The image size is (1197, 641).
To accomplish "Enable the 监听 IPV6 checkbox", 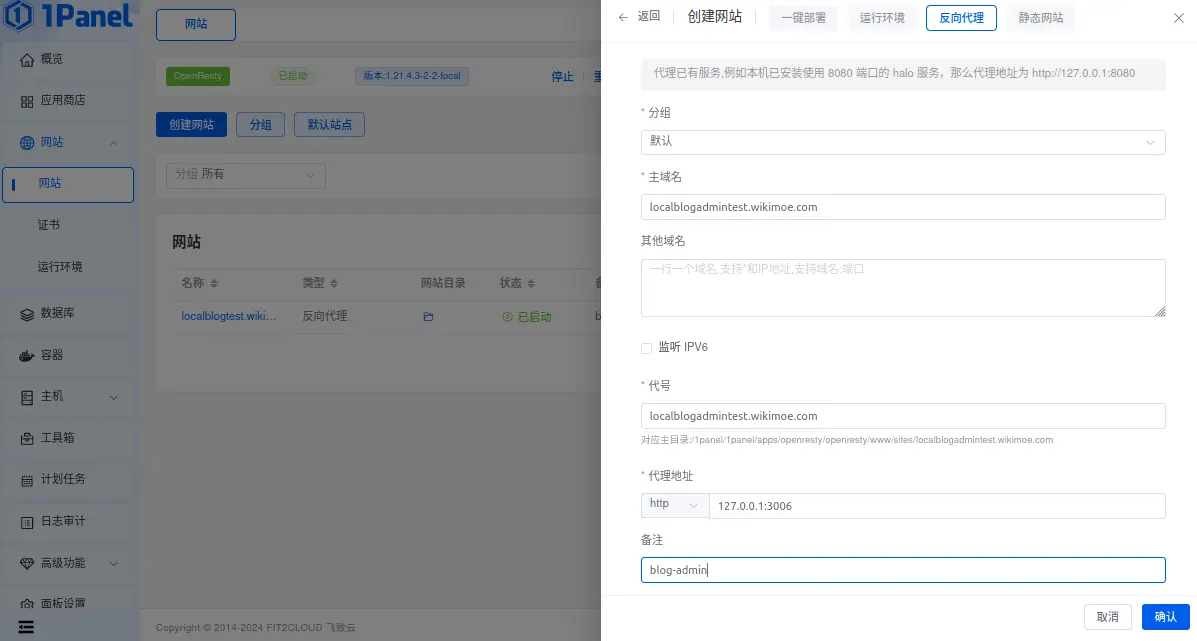I will click(645, 347).
